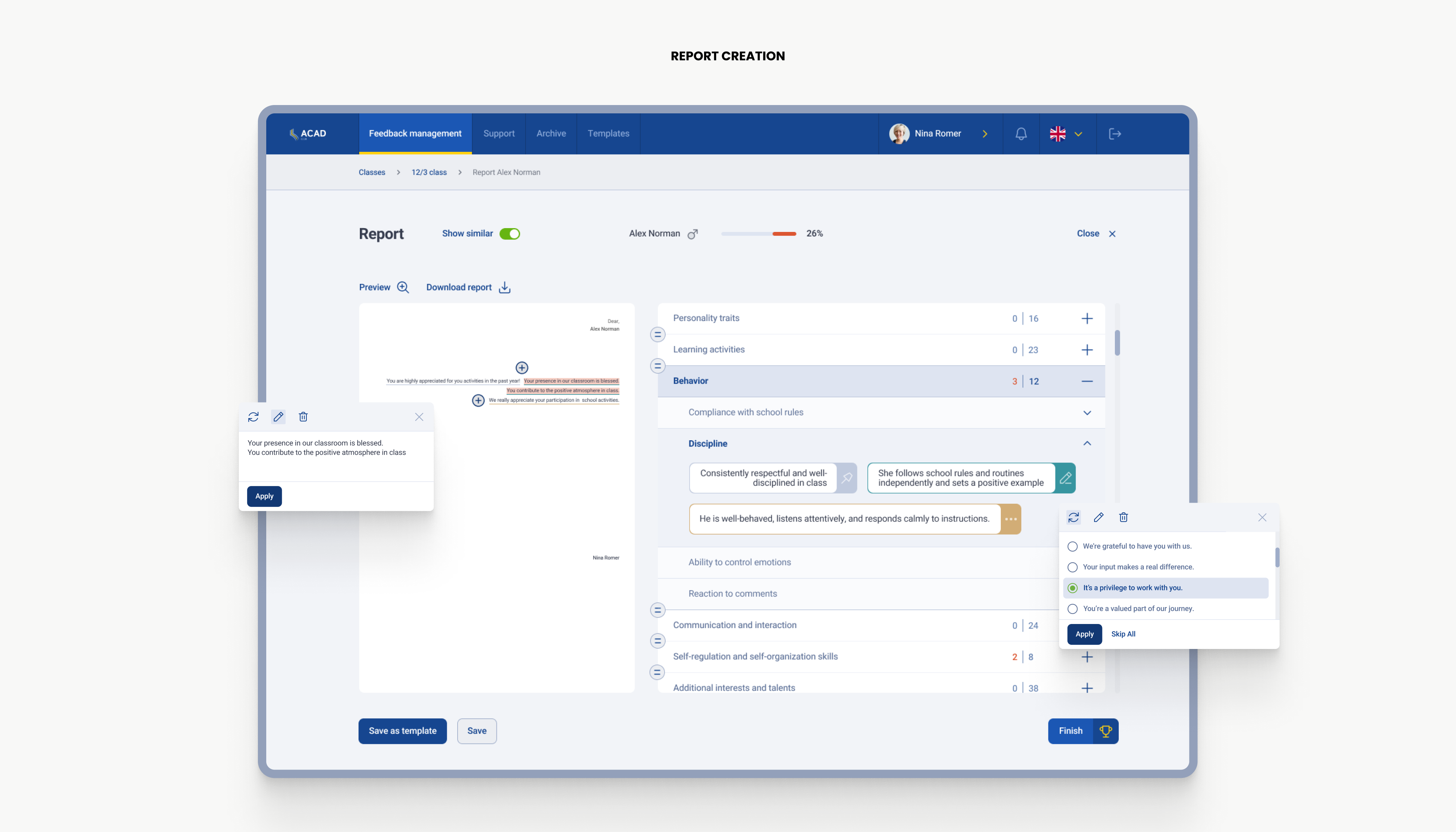Go to 12/3 class breadcrumb

(x=429, y=173)
